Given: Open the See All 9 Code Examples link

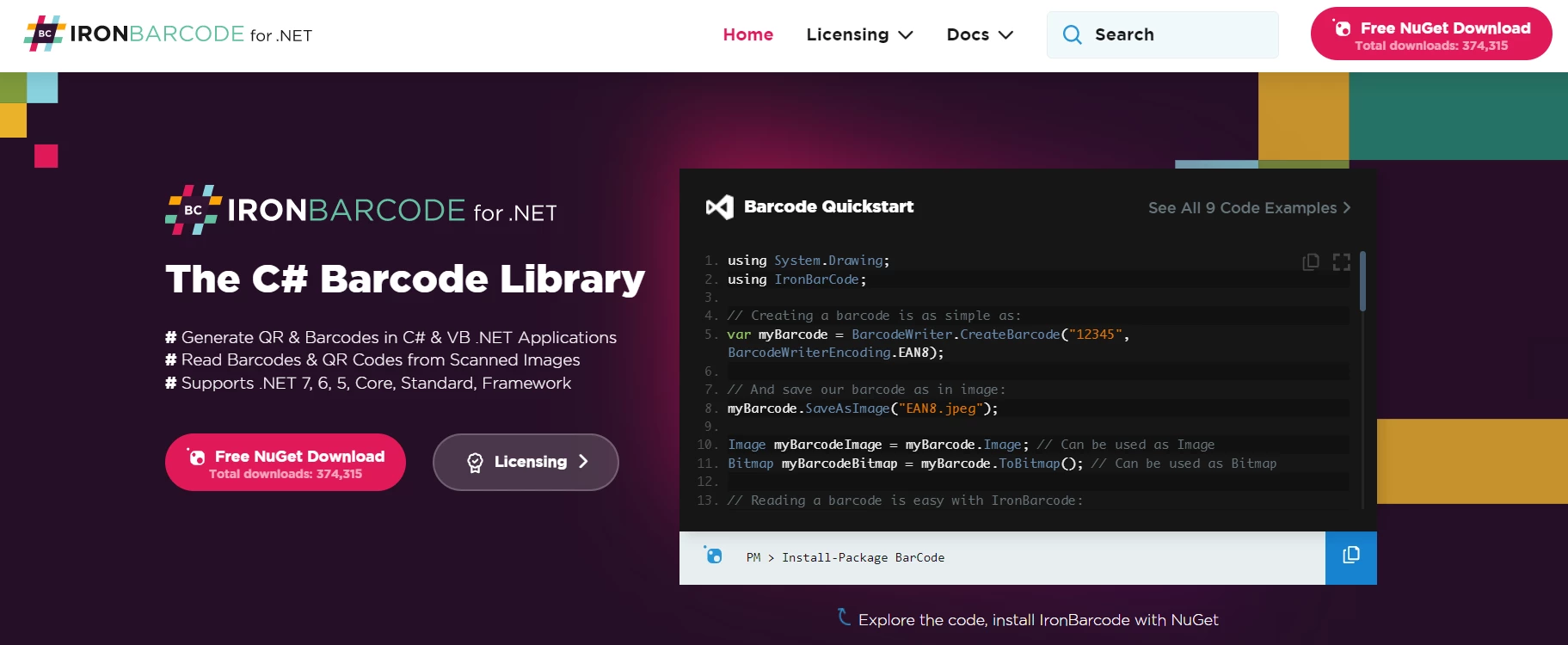Looking at the screenshot, I should tap(1249, 207).
